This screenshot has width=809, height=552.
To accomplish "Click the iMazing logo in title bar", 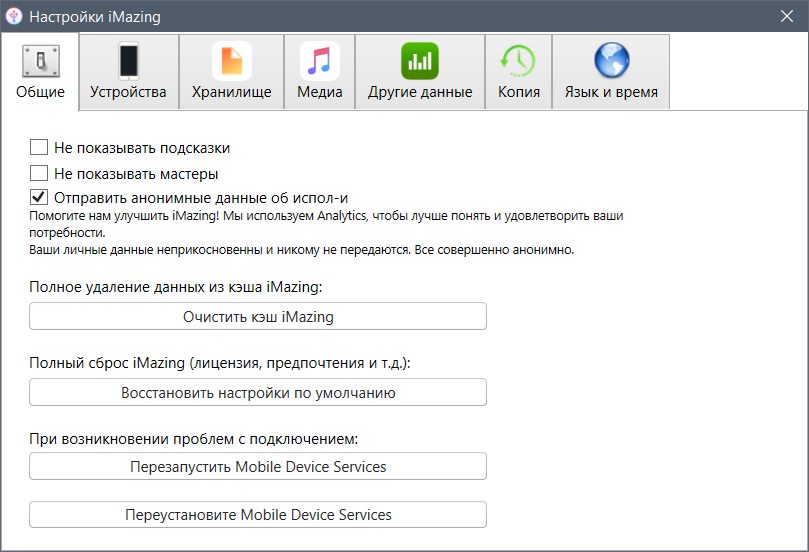I will click(x=15, y=17).
